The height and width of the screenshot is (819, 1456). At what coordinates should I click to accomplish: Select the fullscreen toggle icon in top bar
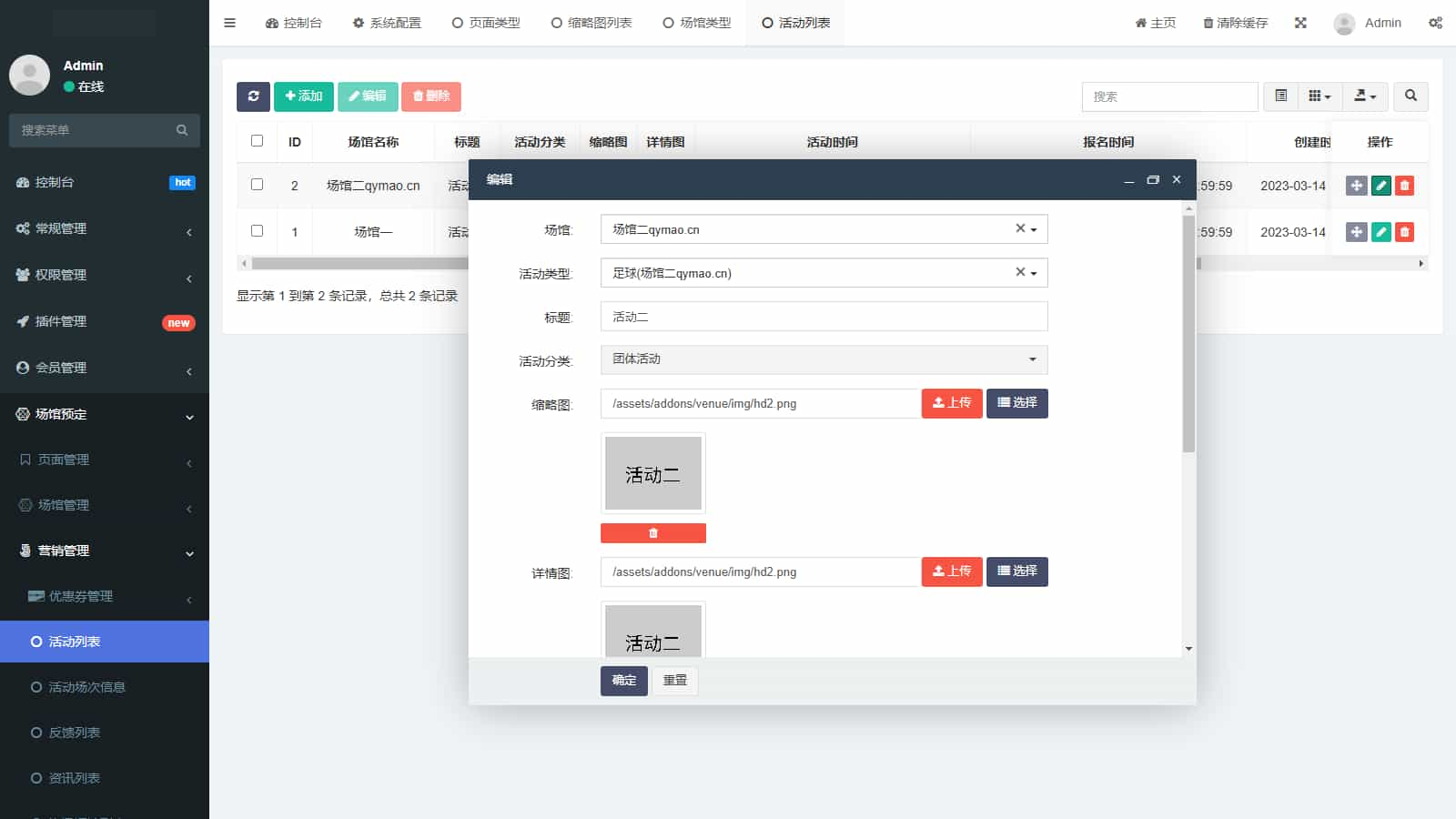tap(1300, 23)
